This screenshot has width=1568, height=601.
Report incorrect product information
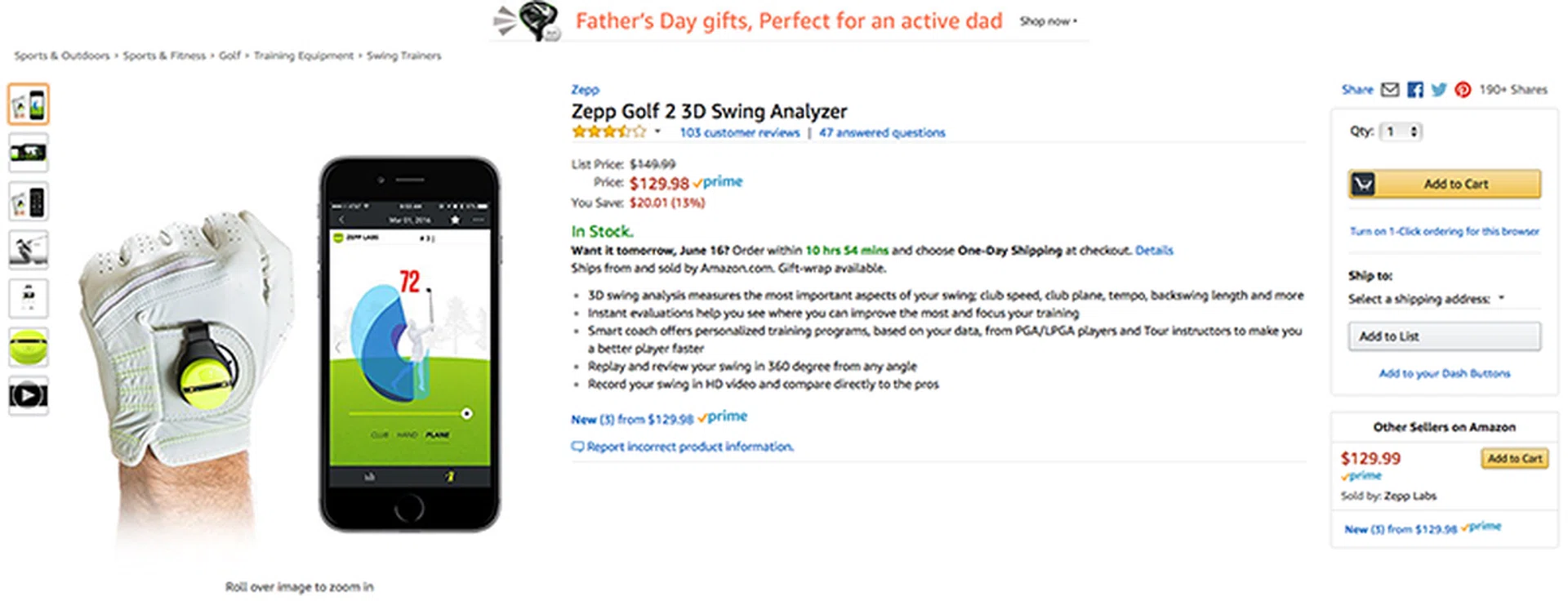point(683,447)
